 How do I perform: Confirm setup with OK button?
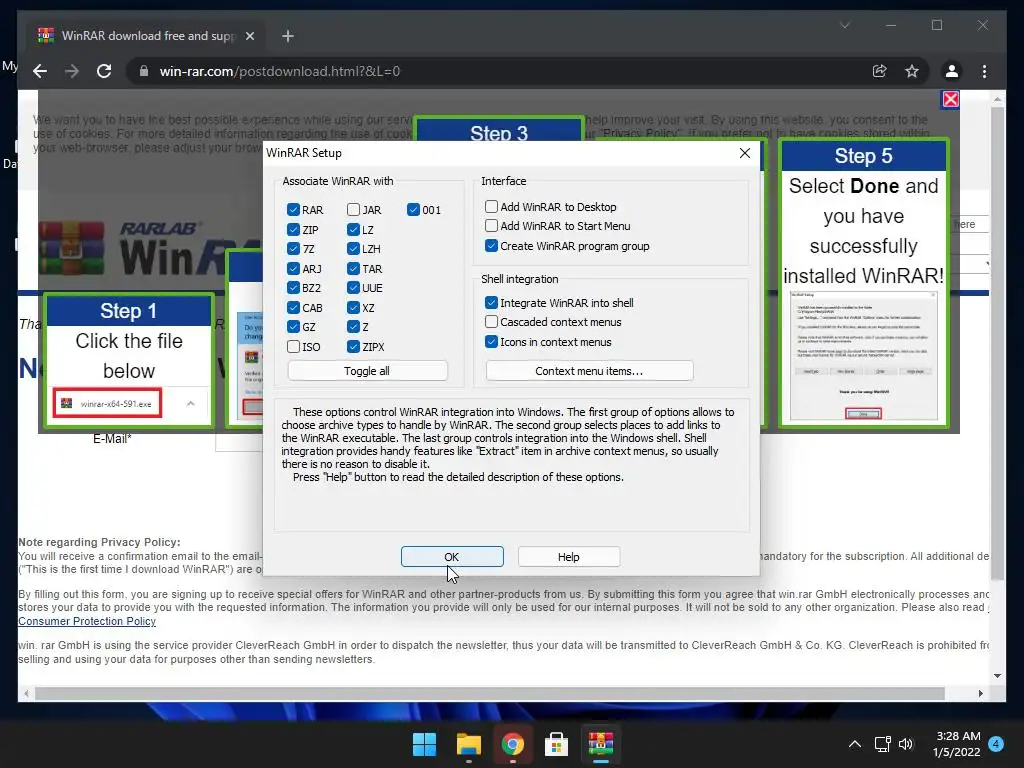click(x=452, y=556)
